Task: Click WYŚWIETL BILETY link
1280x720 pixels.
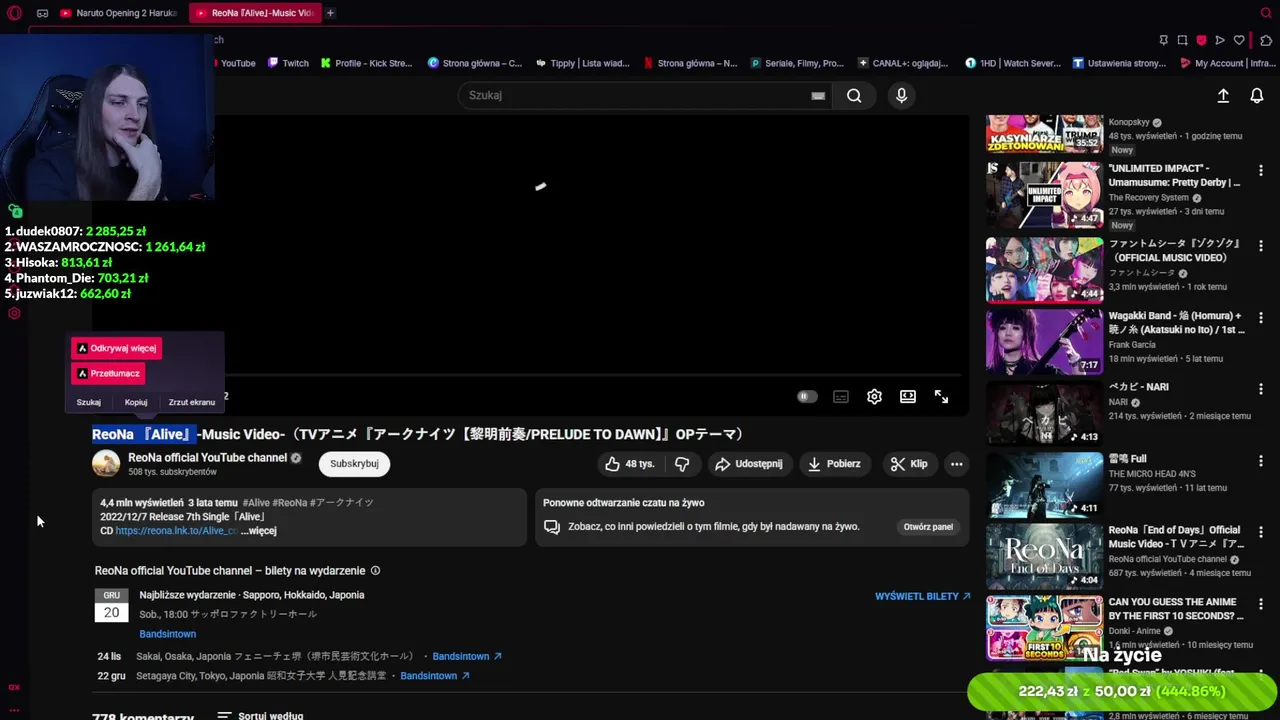Action: click(922, 596)
